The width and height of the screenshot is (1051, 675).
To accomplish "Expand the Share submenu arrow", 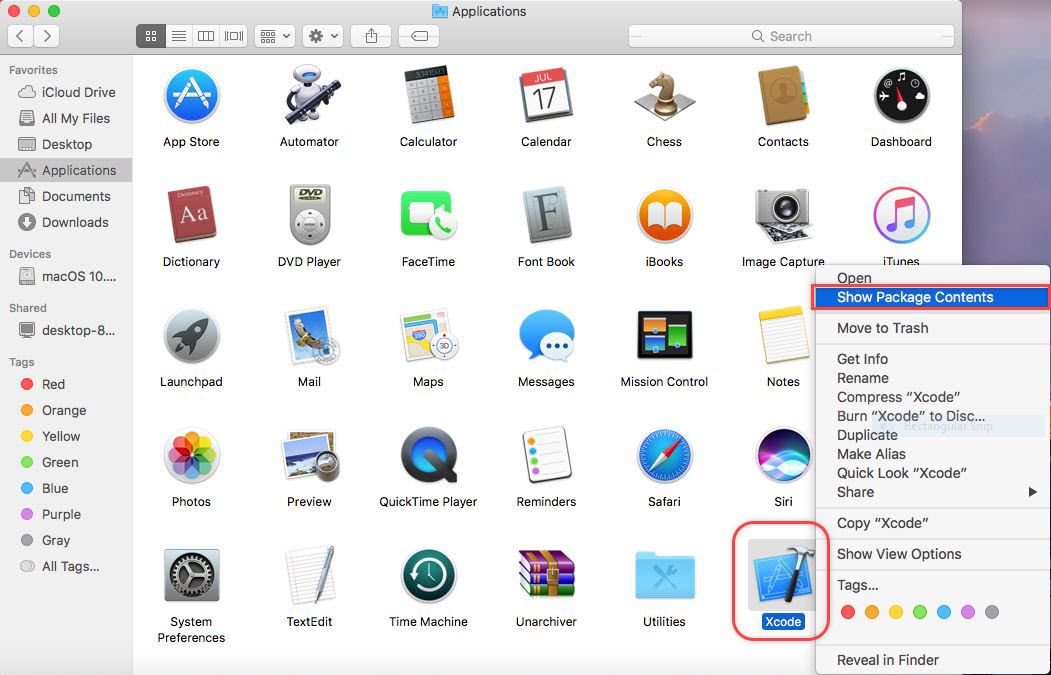I will point(1032,492).
